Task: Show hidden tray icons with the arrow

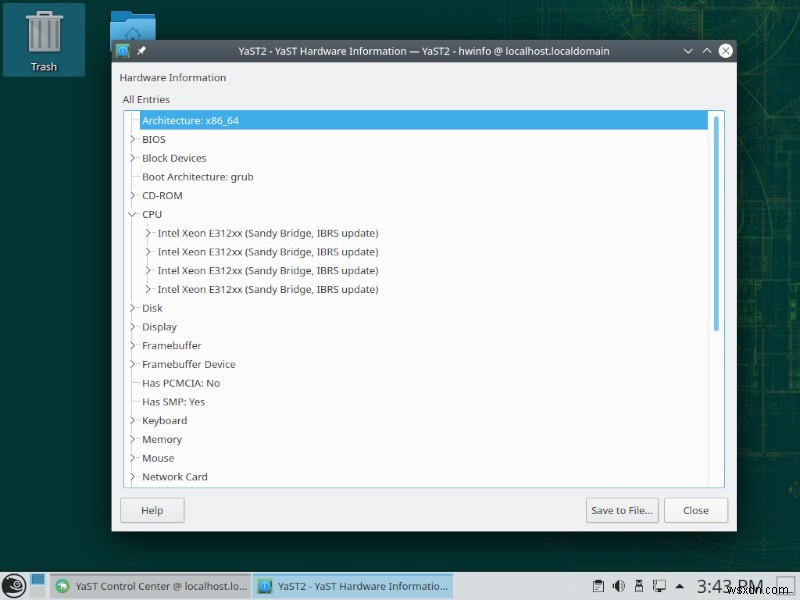Action: point(679,585)
